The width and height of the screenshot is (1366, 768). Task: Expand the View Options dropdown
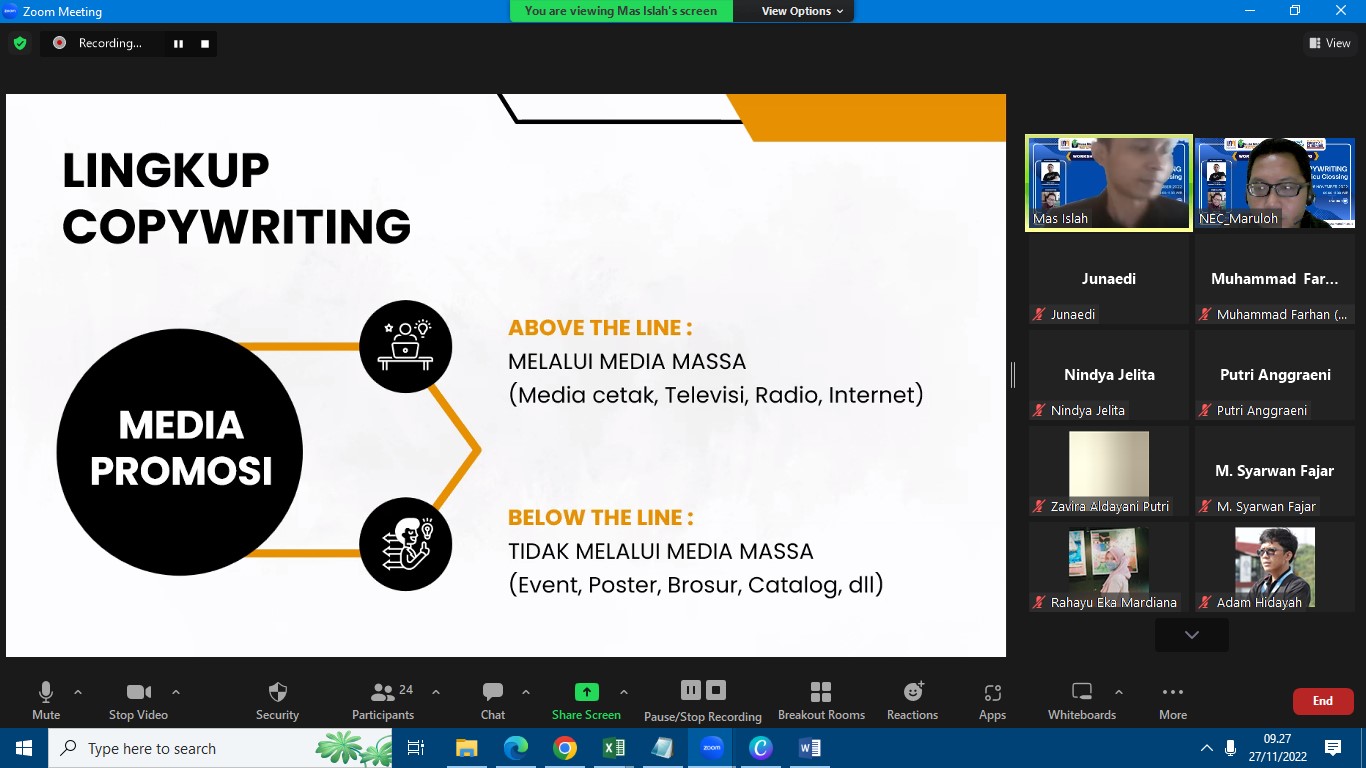click(x=802, y=11)
